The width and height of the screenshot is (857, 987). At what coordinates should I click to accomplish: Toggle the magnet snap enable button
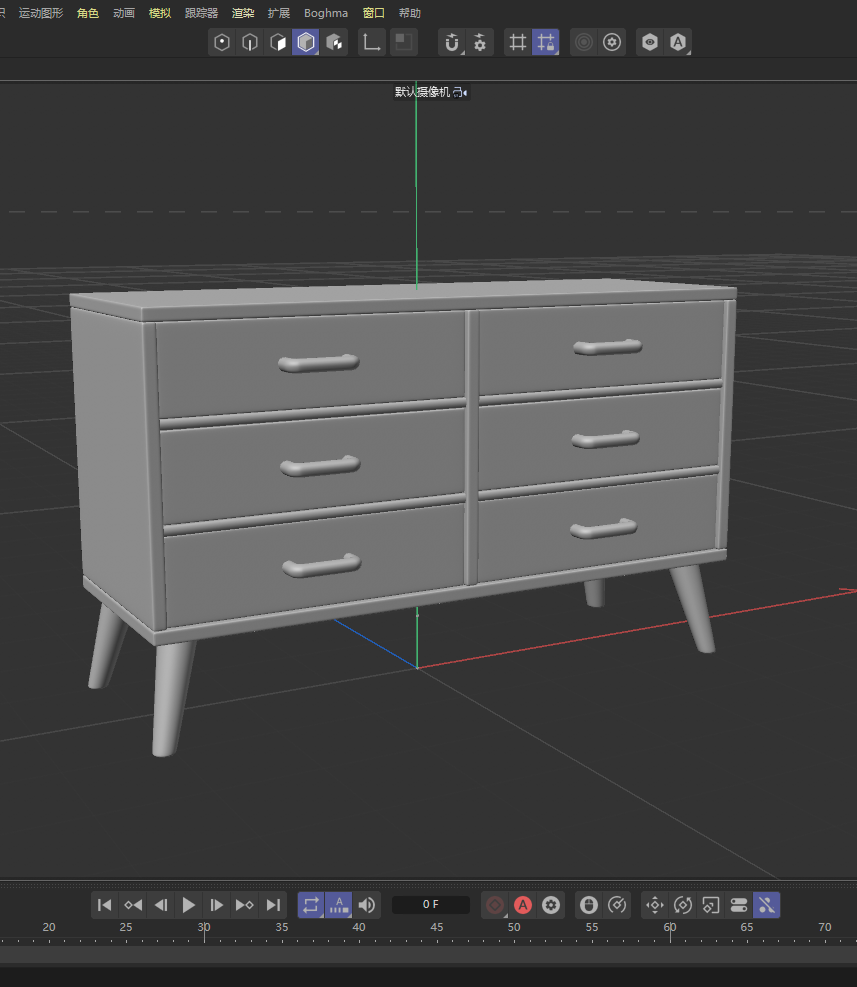[452, 42]
